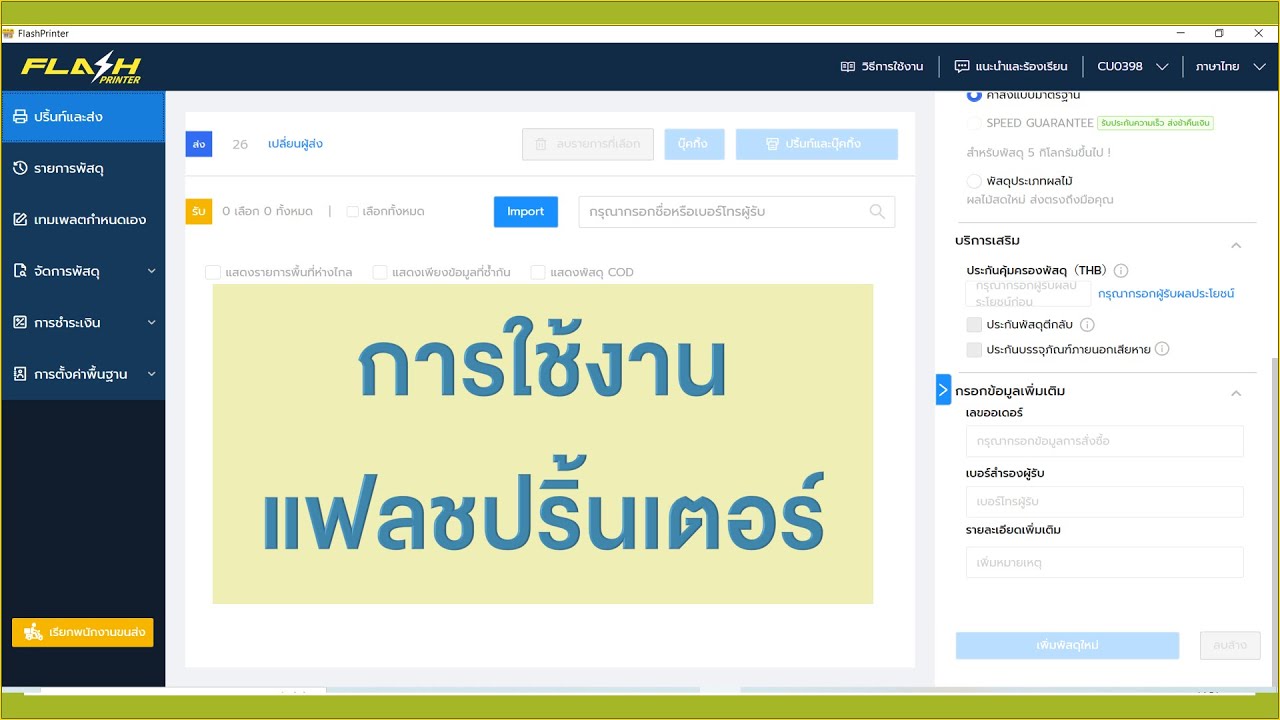This screenshot has width=1280, height=720.
Task: Click the right panel vertical scrollbar
Action: [x=1274, y=520]
